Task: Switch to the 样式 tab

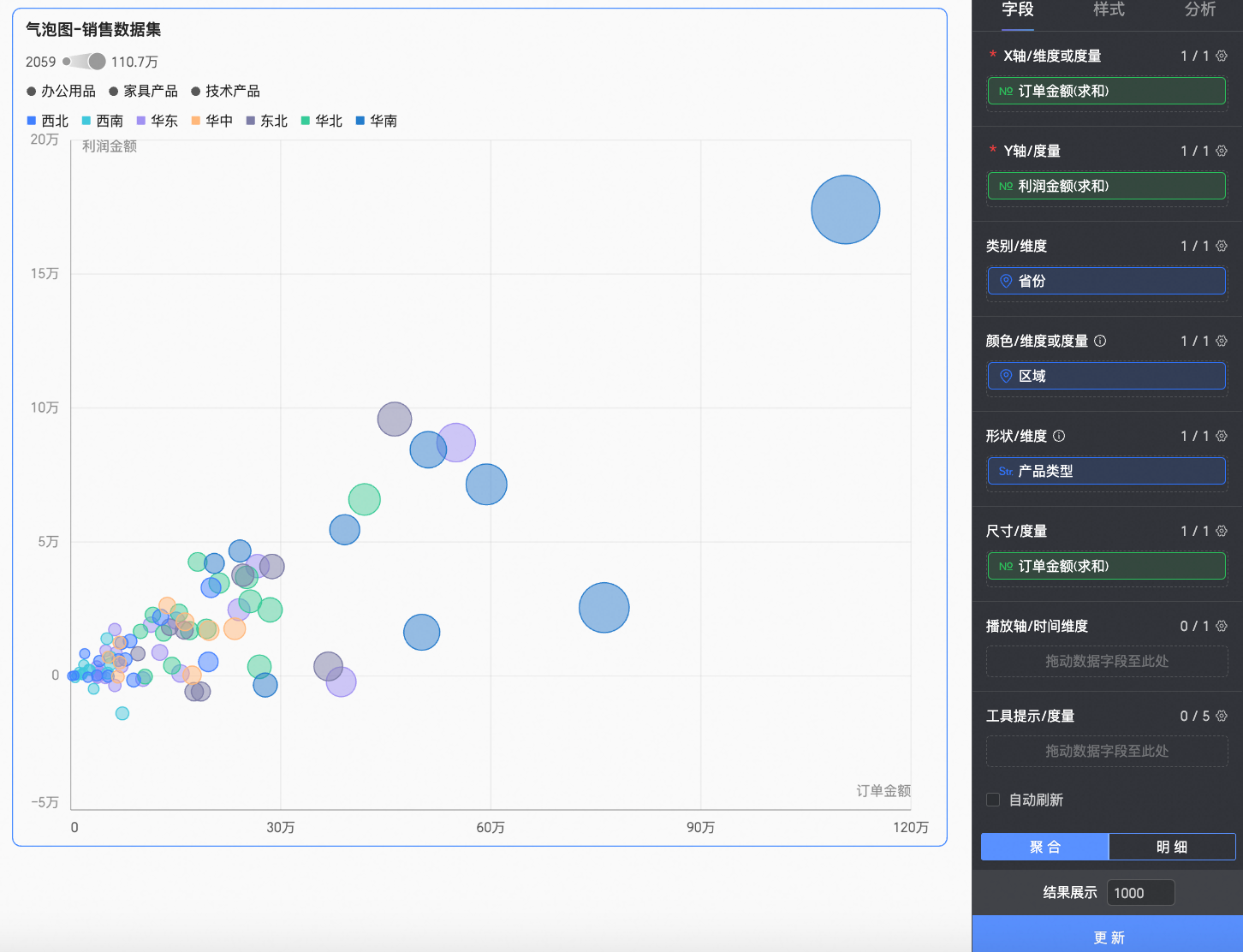Action: click(1109, 9)
